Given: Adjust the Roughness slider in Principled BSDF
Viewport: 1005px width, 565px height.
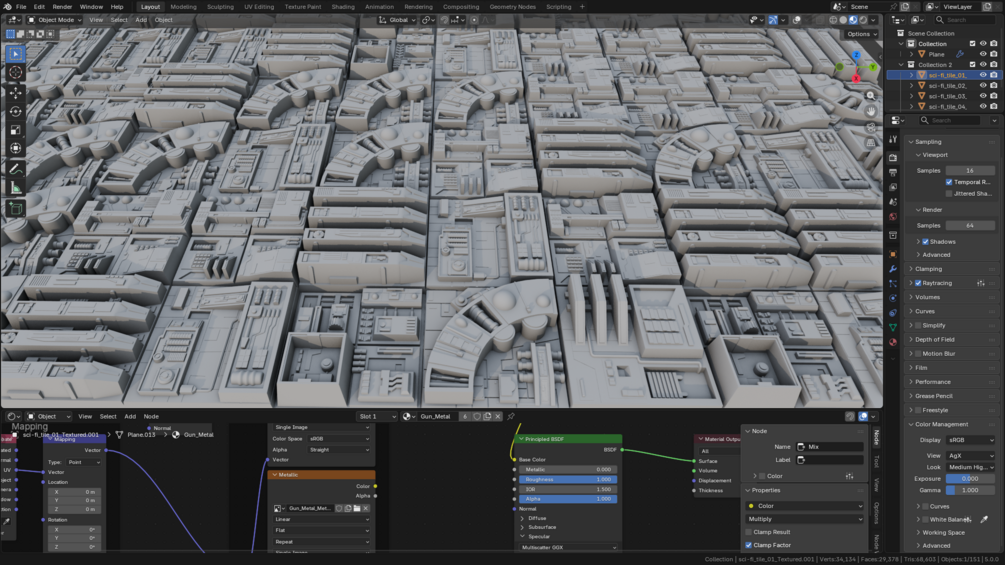Looking at the screenshot, I should [x=569, y=479].
